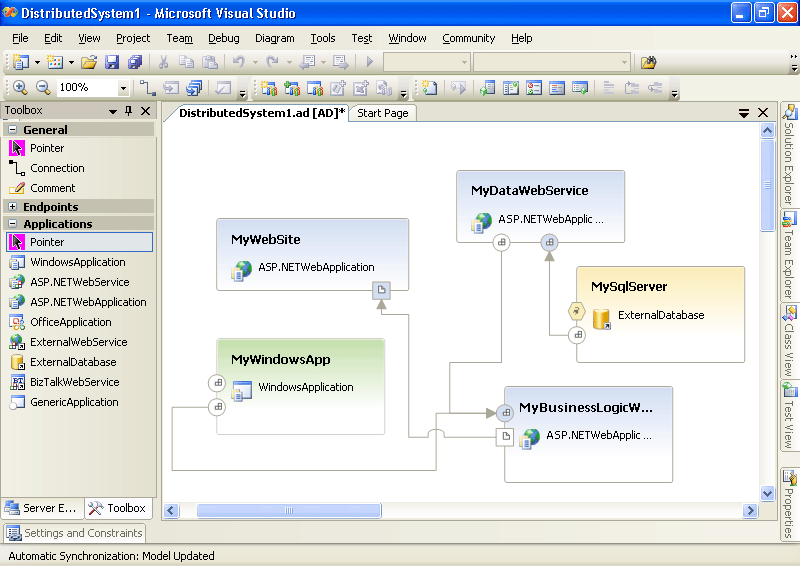The image size is (800, 566).
Task: Click the Zoom Out magnifier icon
Action: coord(43,88)
